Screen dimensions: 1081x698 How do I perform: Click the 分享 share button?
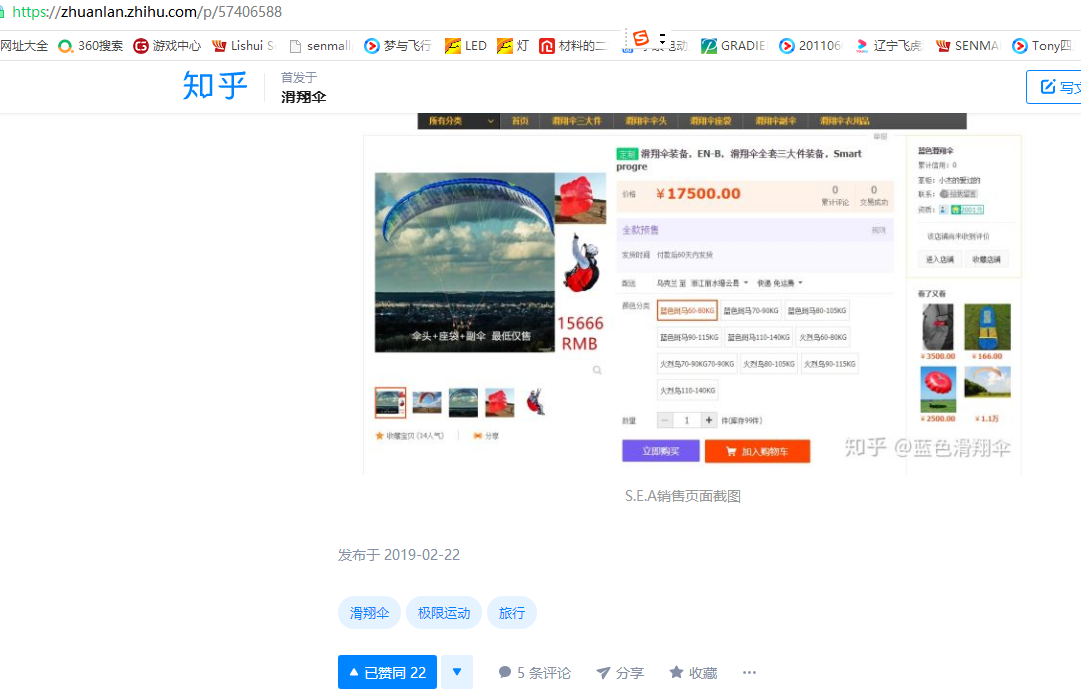point(620,672)
